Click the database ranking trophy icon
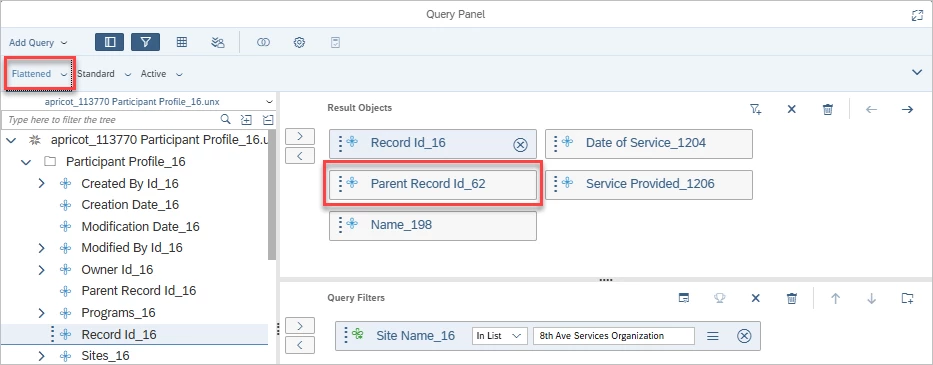This screenshot has height=365, width=933. pos(719,298)
